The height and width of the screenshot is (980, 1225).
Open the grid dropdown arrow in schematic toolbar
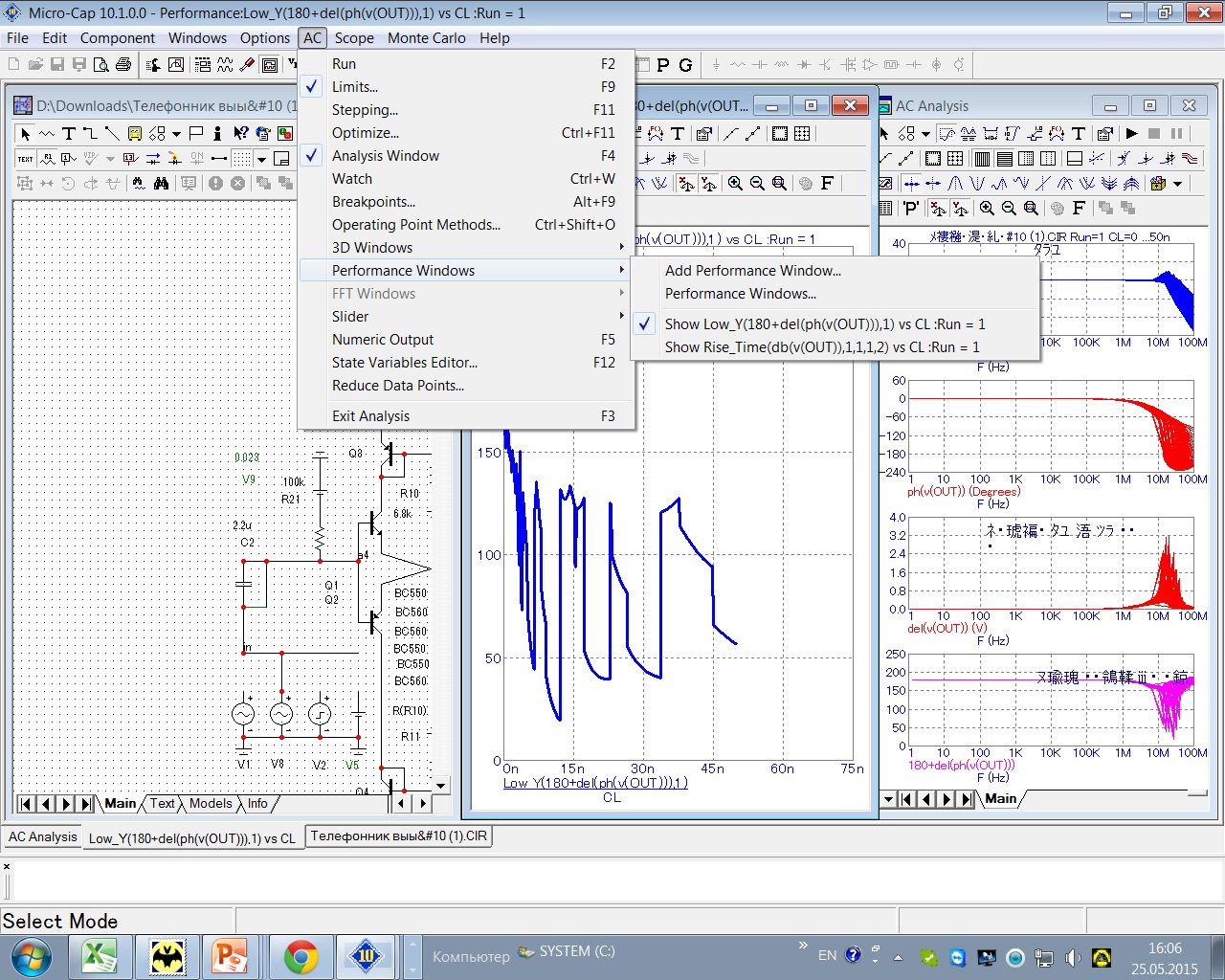coord(261,159)
